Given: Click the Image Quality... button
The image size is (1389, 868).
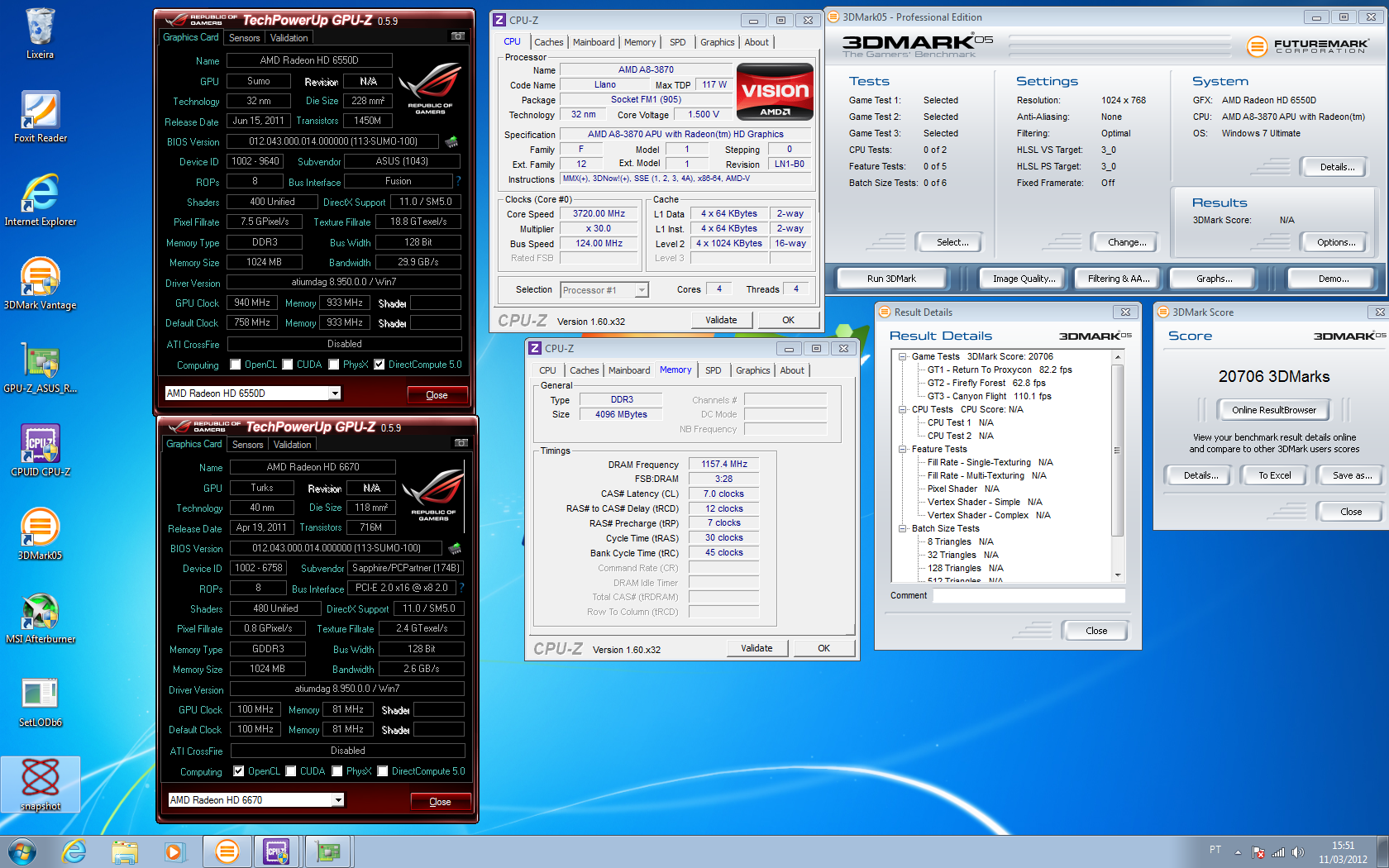Looking at the screenshot, I should point(1024,279).
